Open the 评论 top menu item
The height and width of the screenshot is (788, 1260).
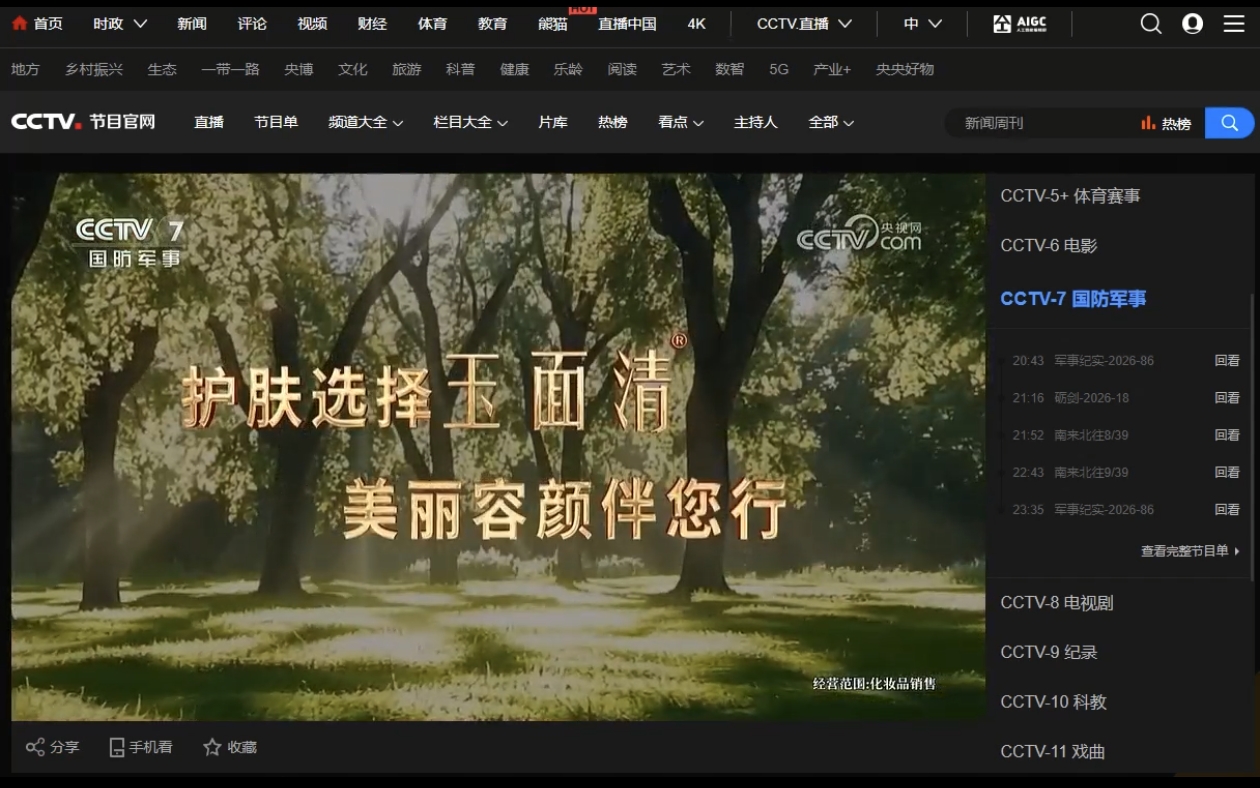point(252,23)
